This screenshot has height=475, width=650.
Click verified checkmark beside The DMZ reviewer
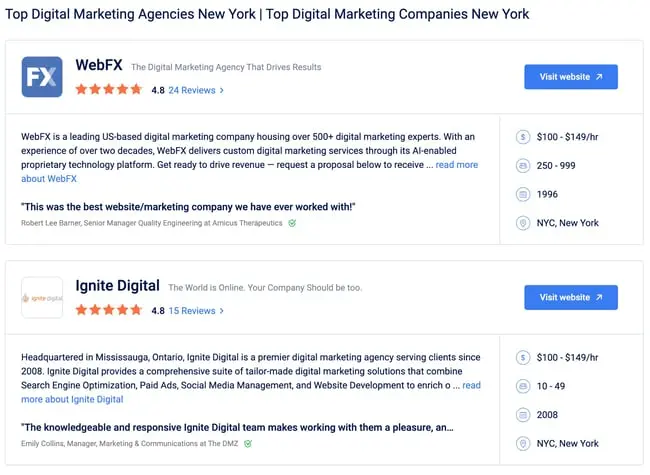coord(247,443)
